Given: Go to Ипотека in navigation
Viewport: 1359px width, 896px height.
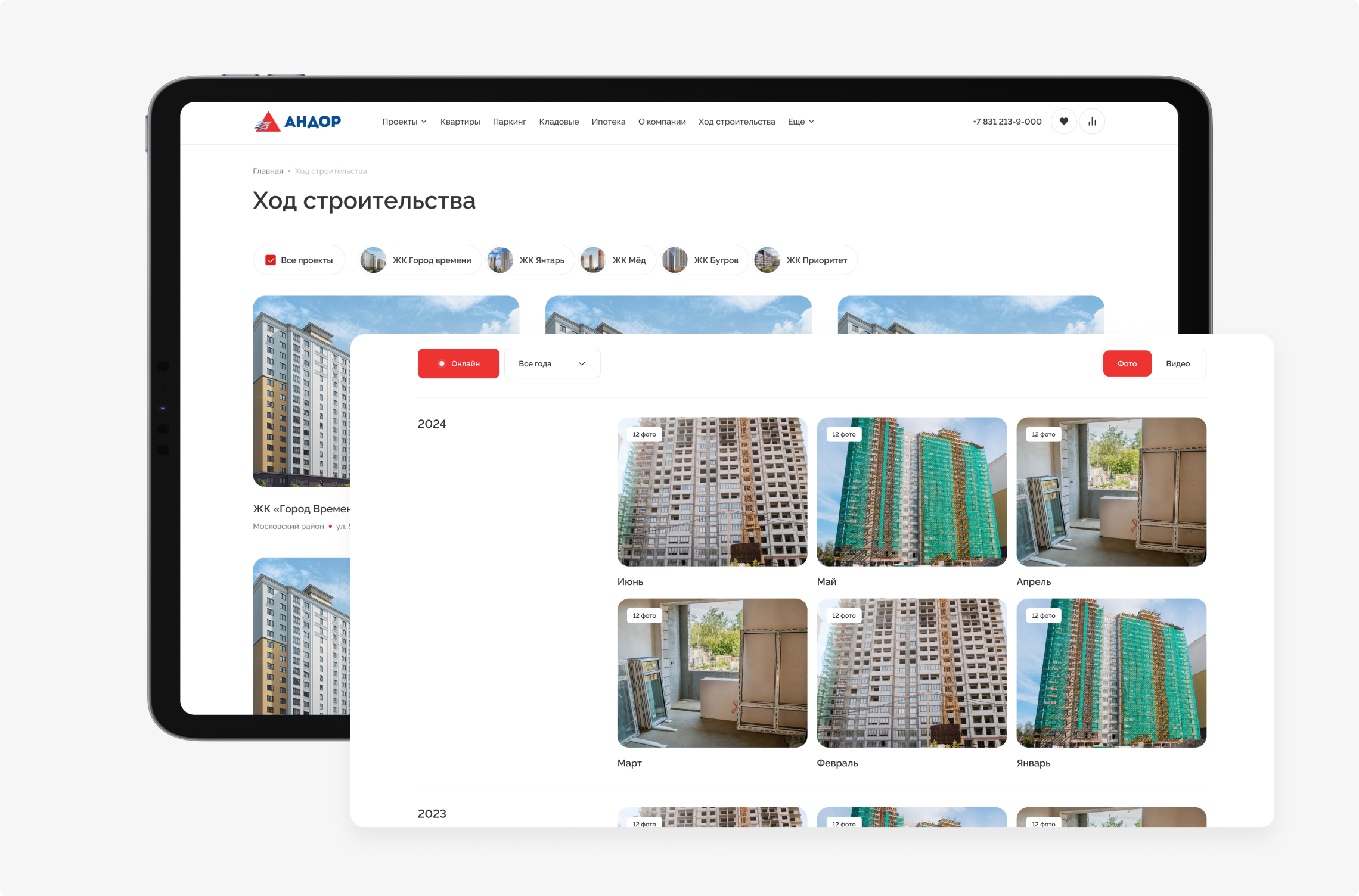Looking at the screenshot, I should tap(608, 122).
